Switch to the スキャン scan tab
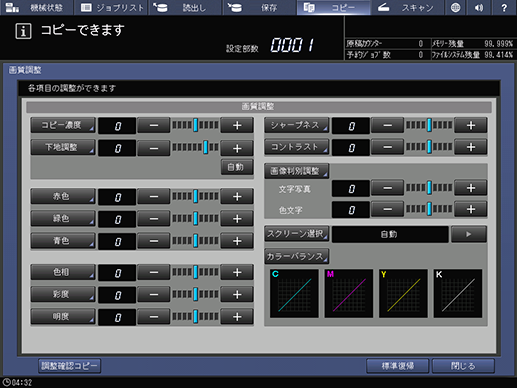This screenshot has height=388, width=517. coord(408,7)
